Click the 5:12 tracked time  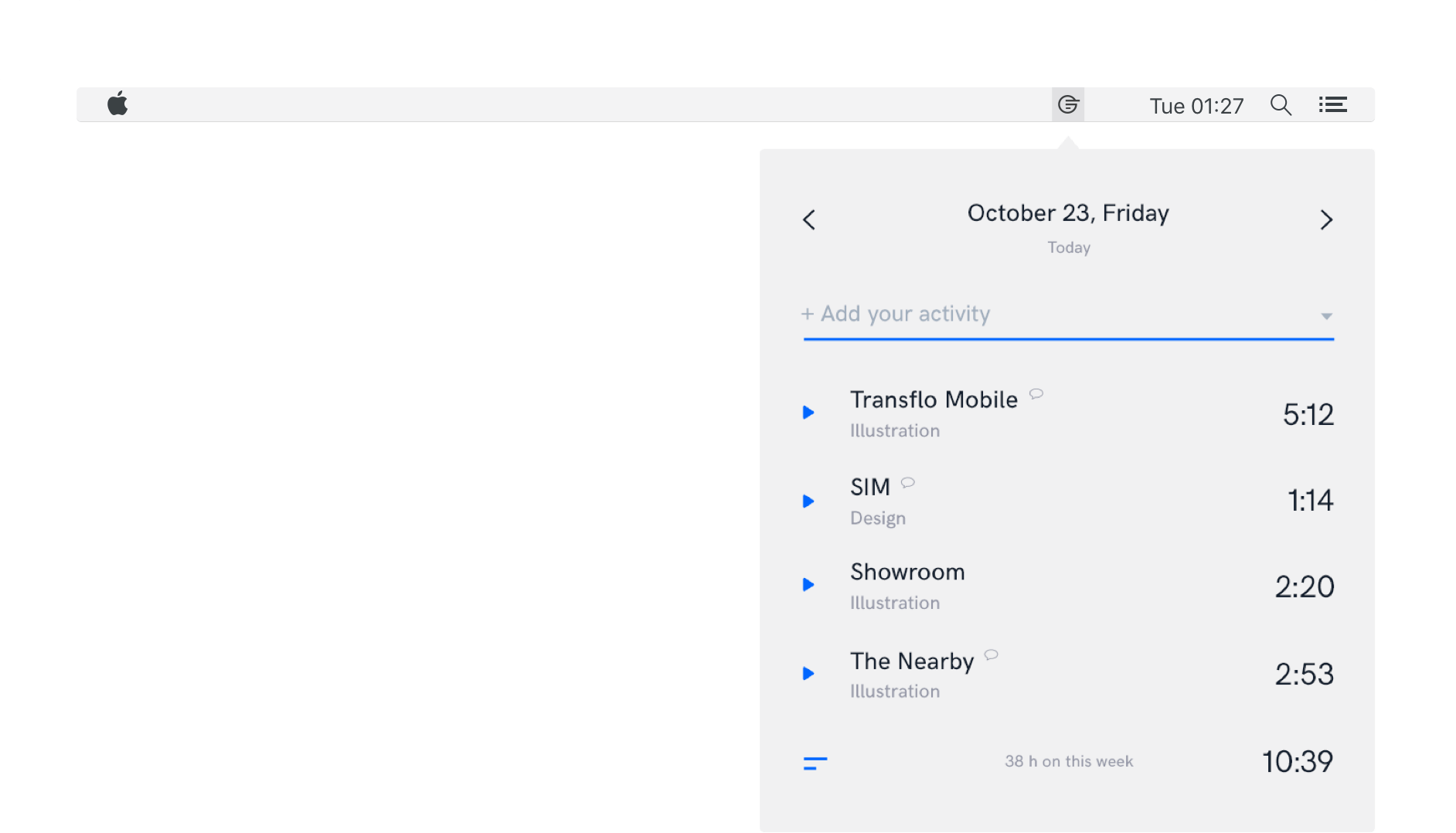click(x=1308, y=415)
